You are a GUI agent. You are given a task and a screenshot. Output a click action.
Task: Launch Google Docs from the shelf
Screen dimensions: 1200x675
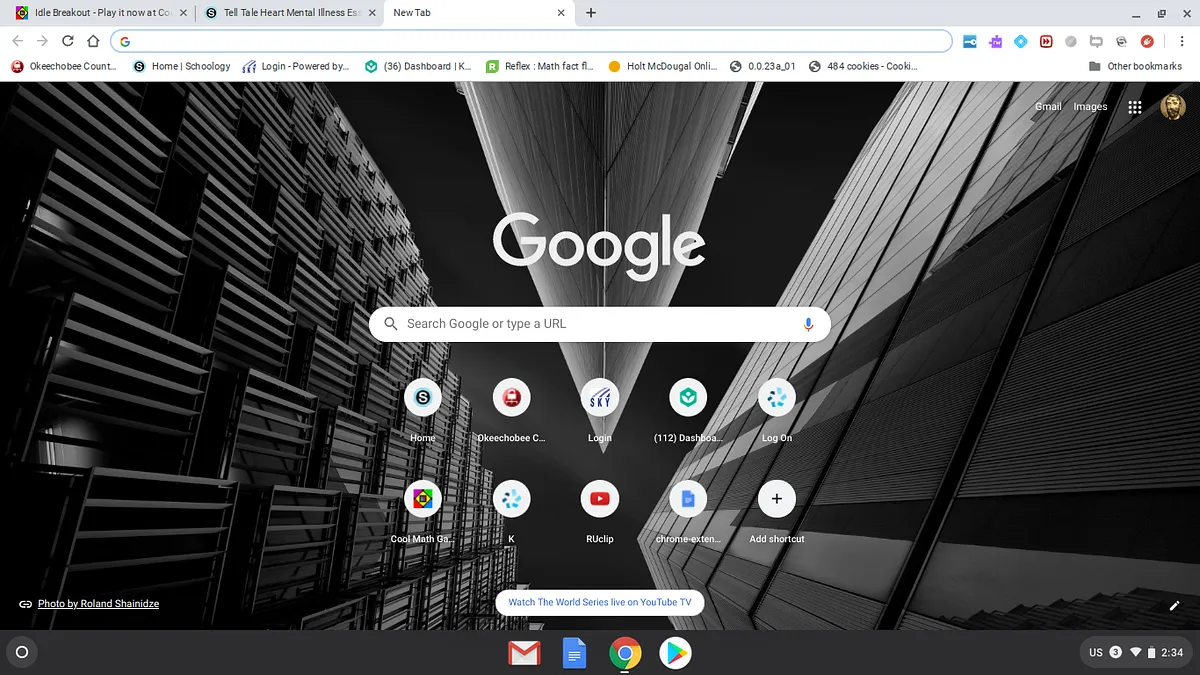point(574,654)
